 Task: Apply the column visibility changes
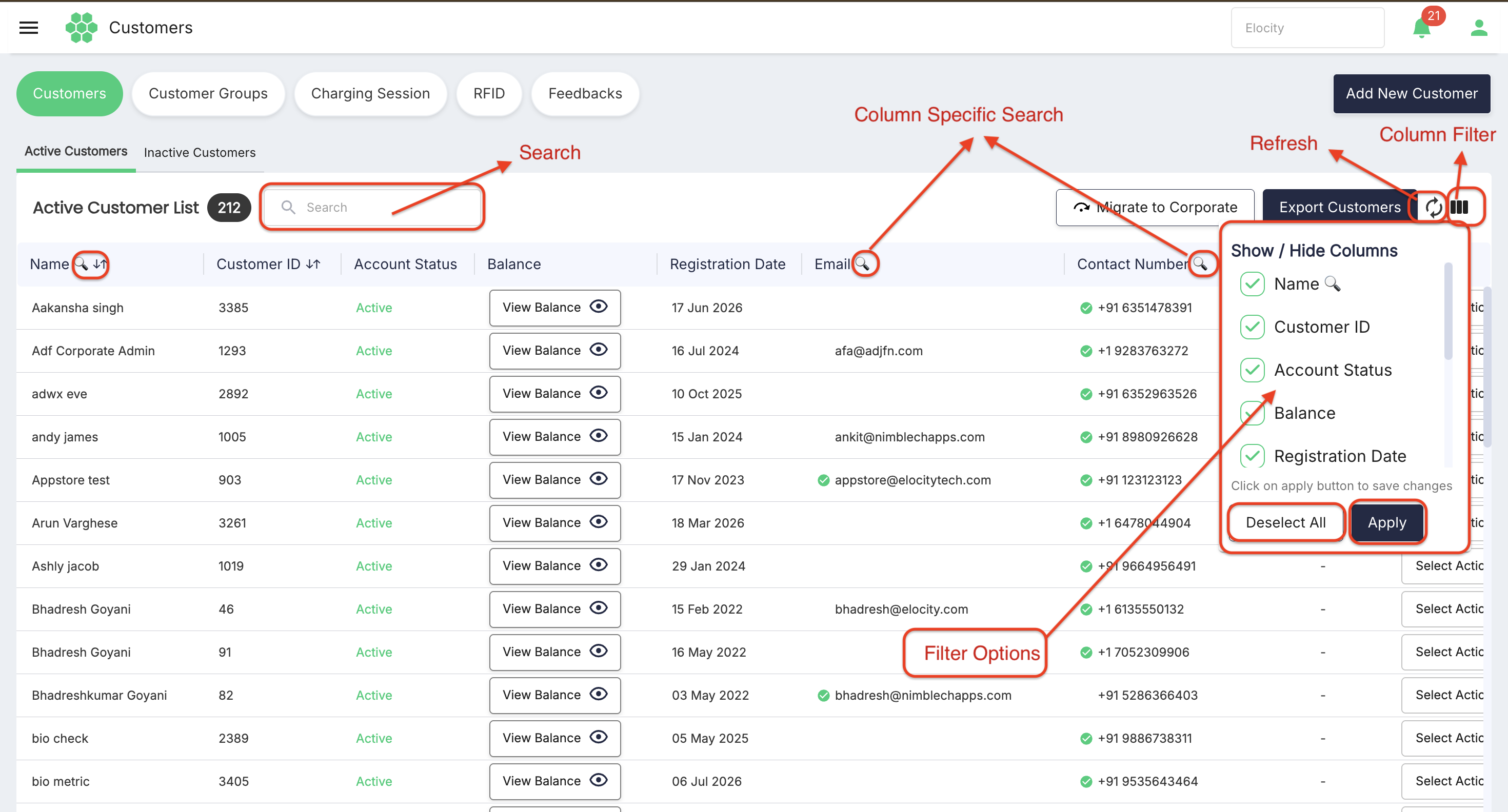point(1387,522)
